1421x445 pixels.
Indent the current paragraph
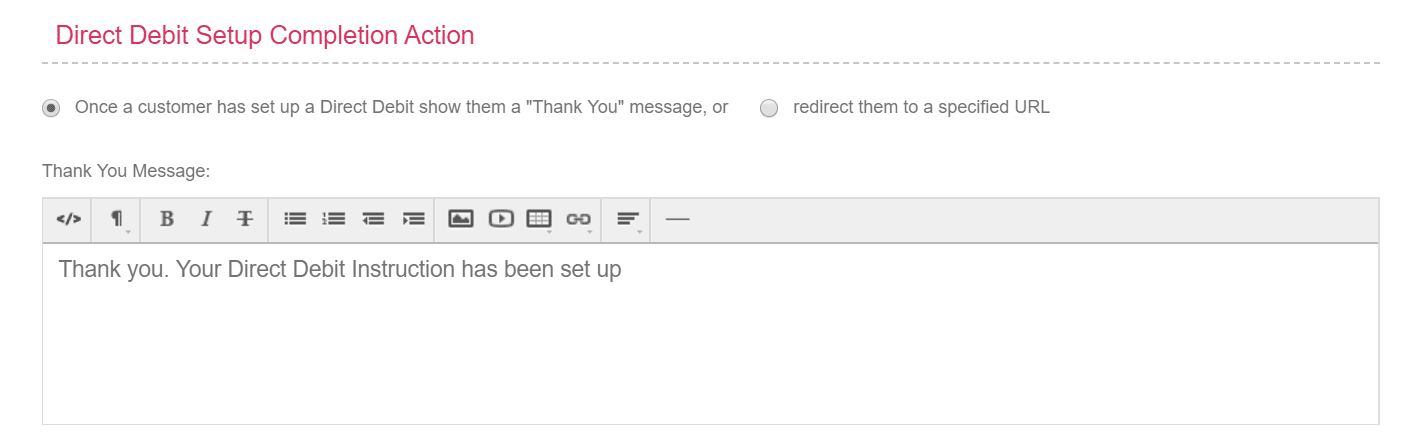pyautogui.click(x=413, y=219)
